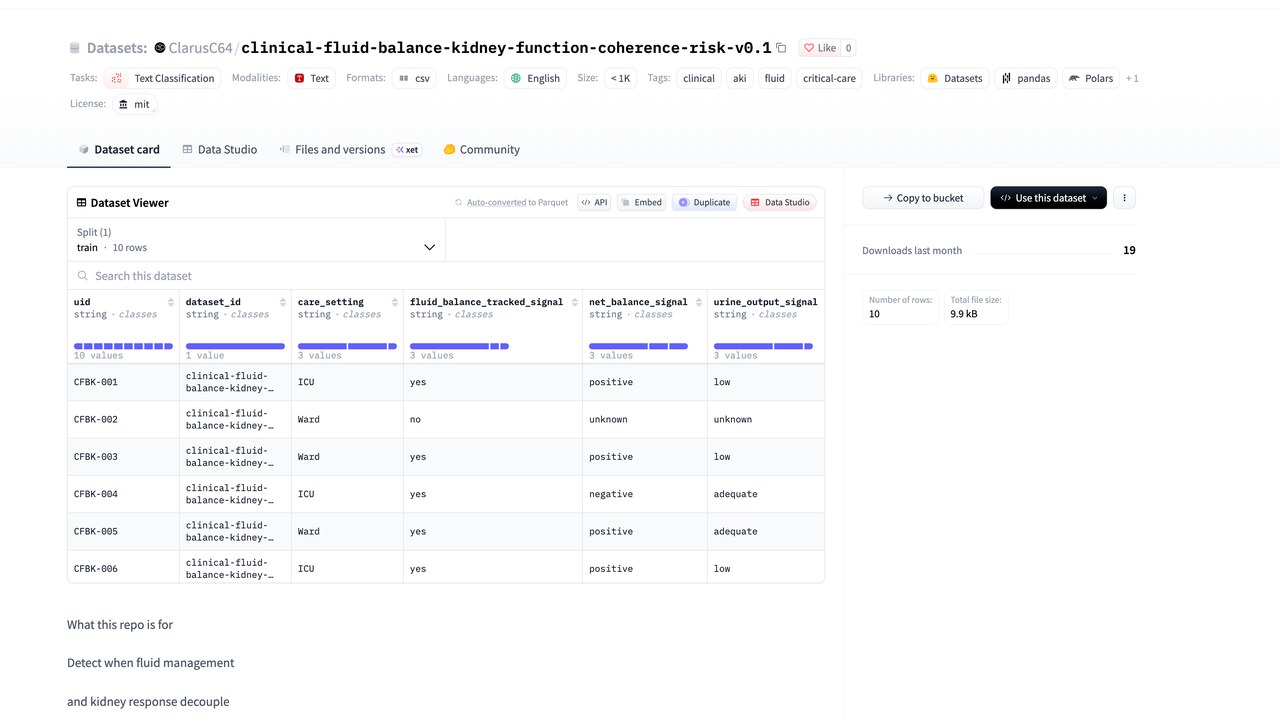Duplicate the dataset viewer
This screenshot has width=1280, height=720.
tap(704, 202)
